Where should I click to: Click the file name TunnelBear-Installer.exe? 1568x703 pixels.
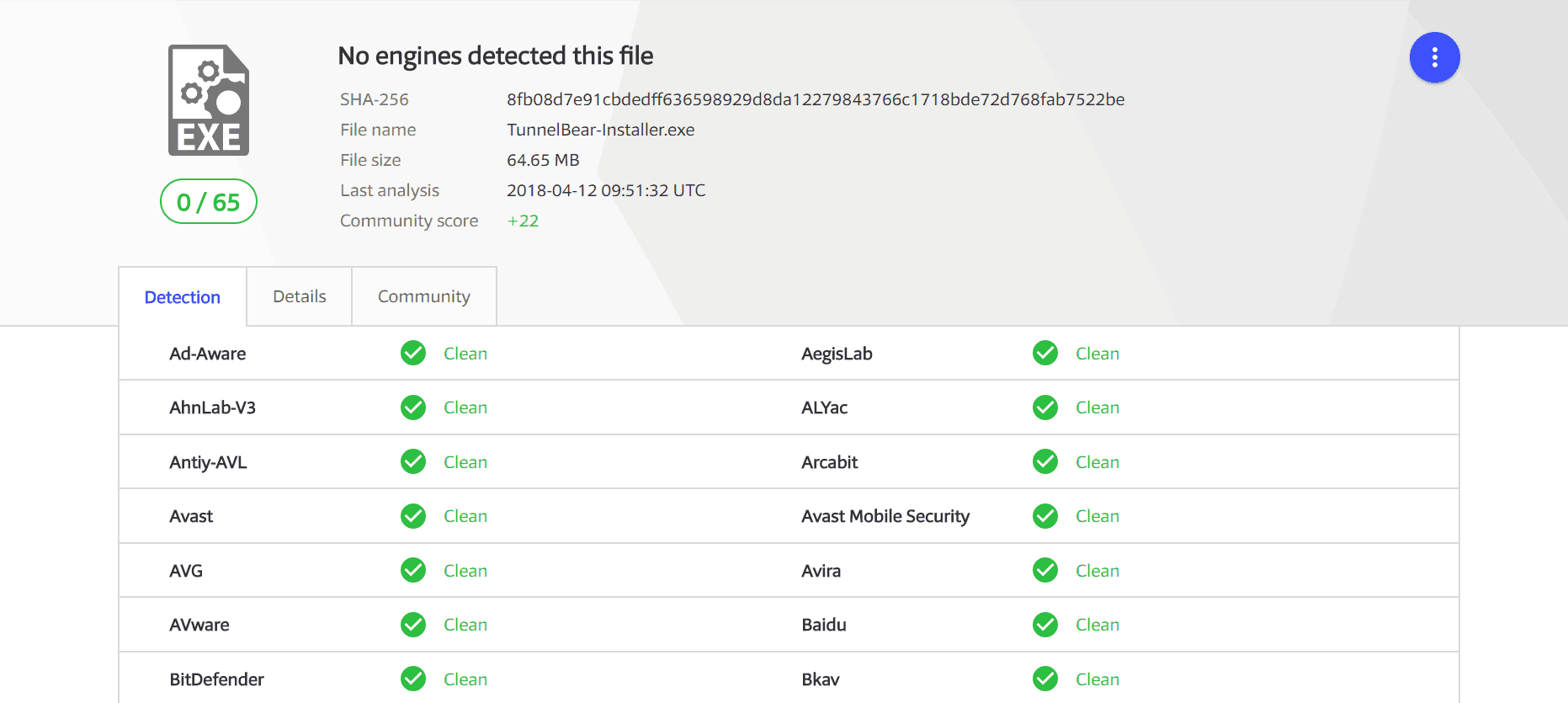(601, 130)
